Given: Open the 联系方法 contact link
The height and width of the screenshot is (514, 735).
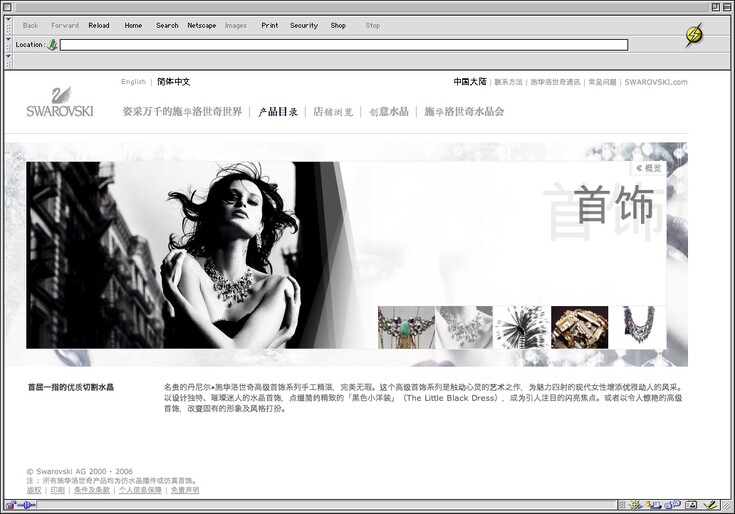Looking at the screenshot, I should coord(509,82).
